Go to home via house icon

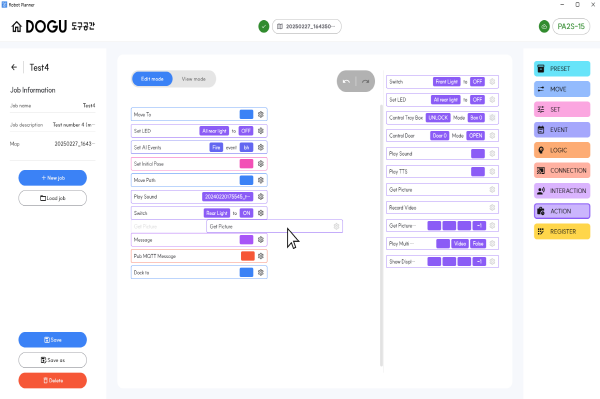[x=16, y=27]
